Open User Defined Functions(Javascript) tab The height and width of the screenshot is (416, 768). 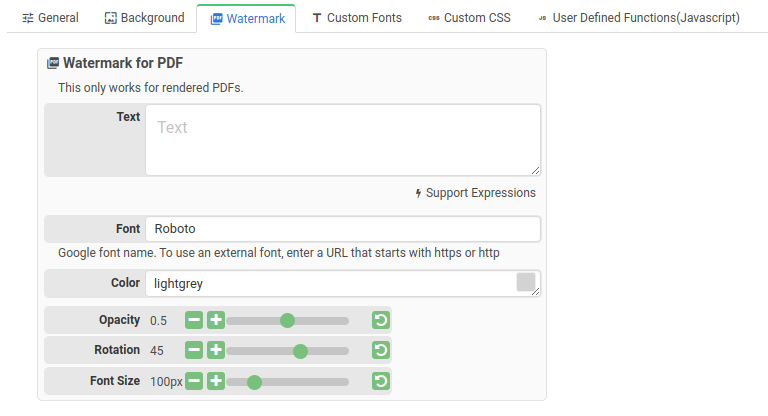coord(638,18)
